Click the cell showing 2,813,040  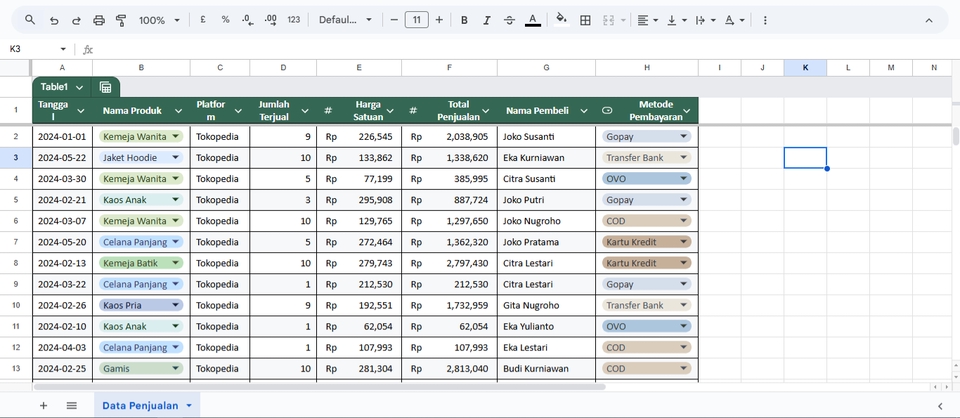coord(449,368)
